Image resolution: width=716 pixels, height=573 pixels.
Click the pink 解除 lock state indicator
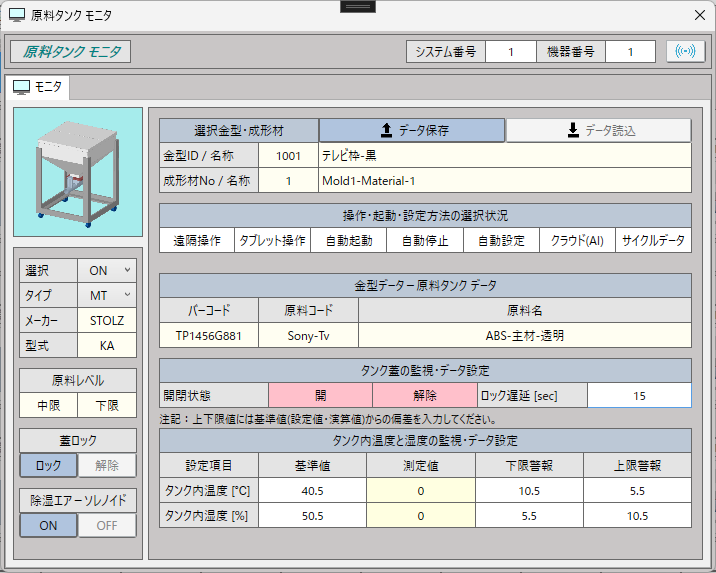(425, 395)
